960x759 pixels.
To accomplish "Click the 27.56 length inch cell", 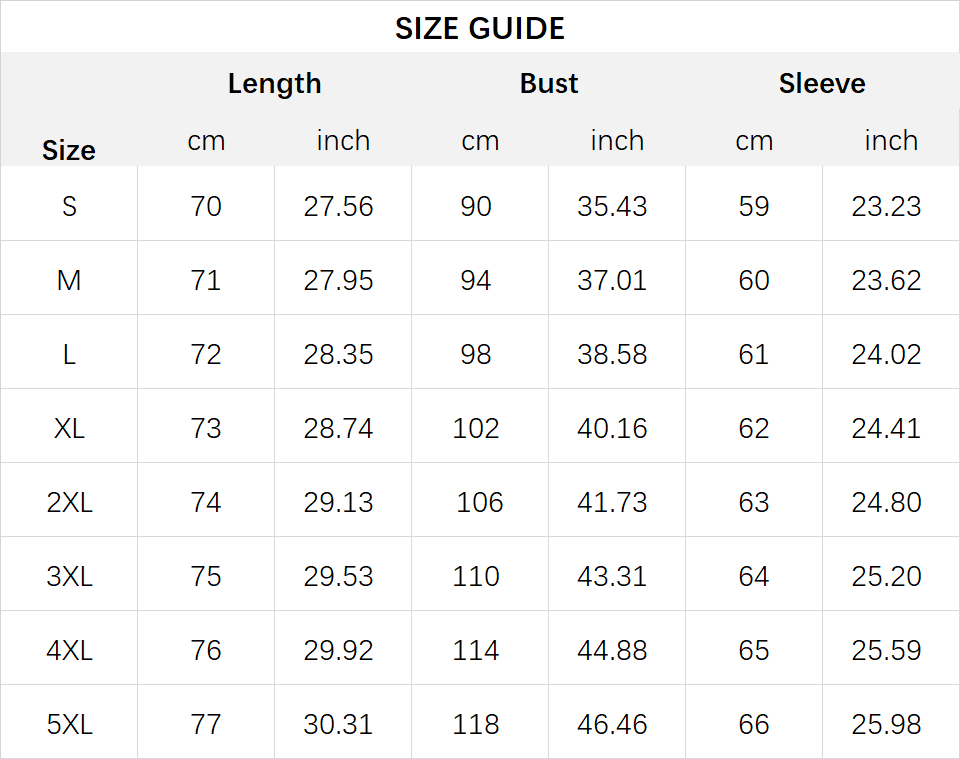I will tap(338, 206).
